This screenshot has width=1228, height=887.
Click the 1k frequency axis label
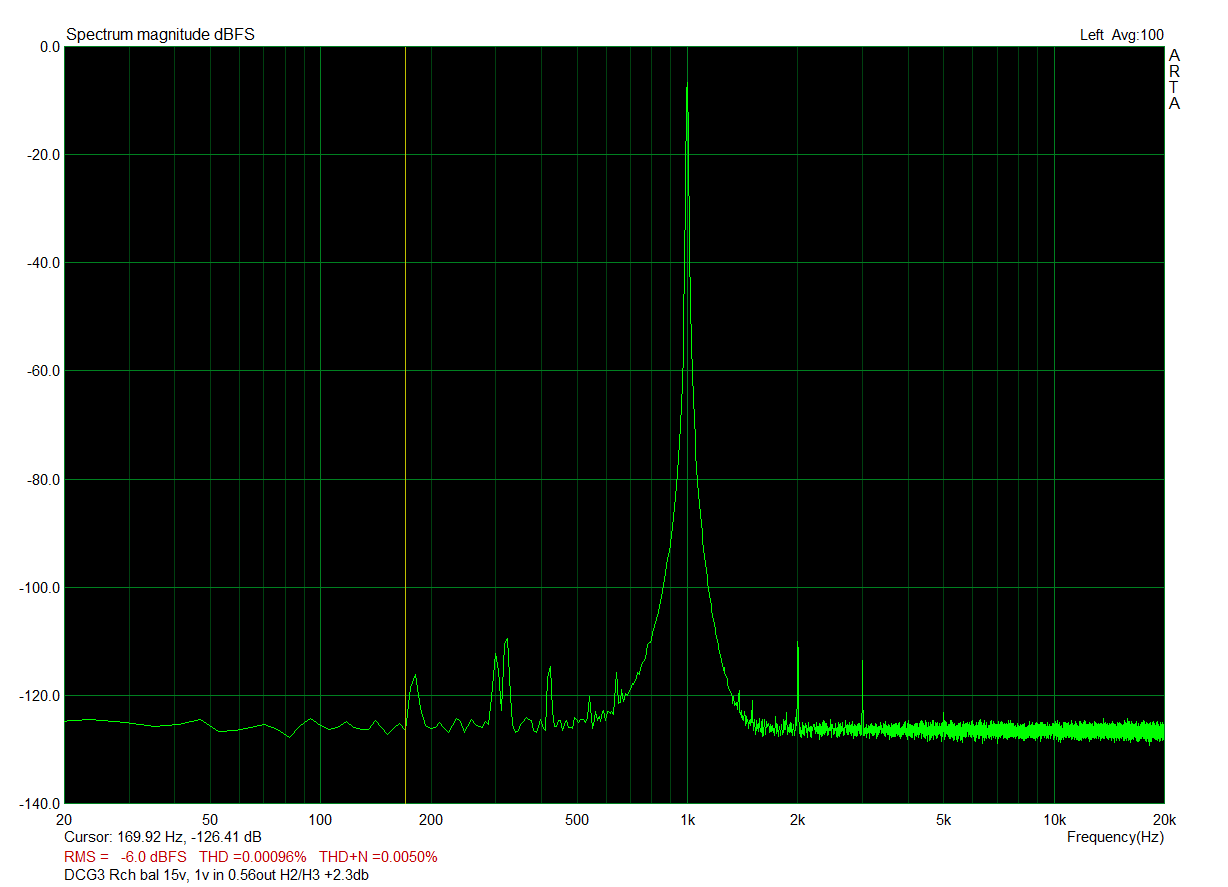pyautogui.click(x=687, y=820)
